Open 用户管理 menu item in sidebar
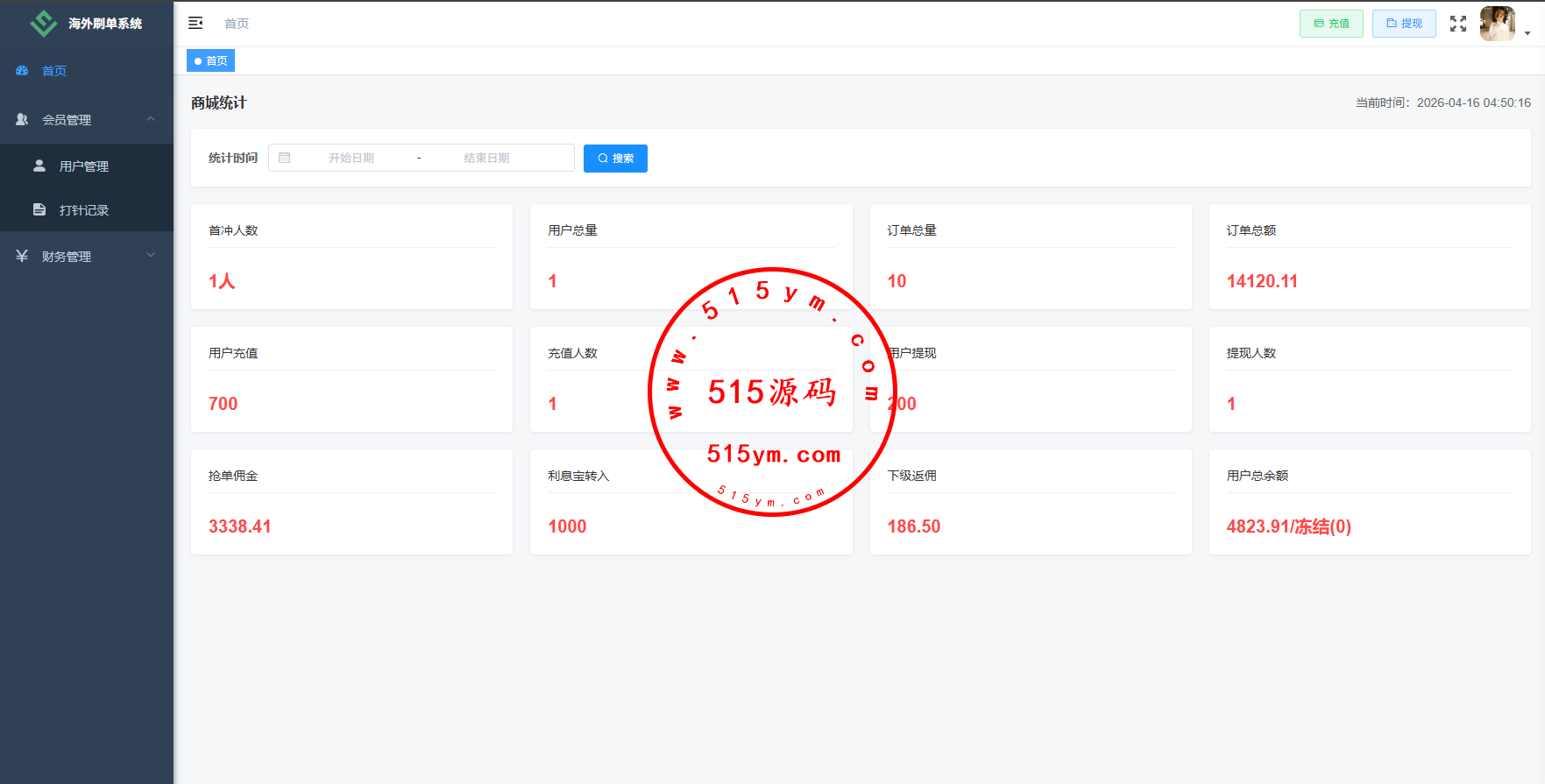 [84, 166]
